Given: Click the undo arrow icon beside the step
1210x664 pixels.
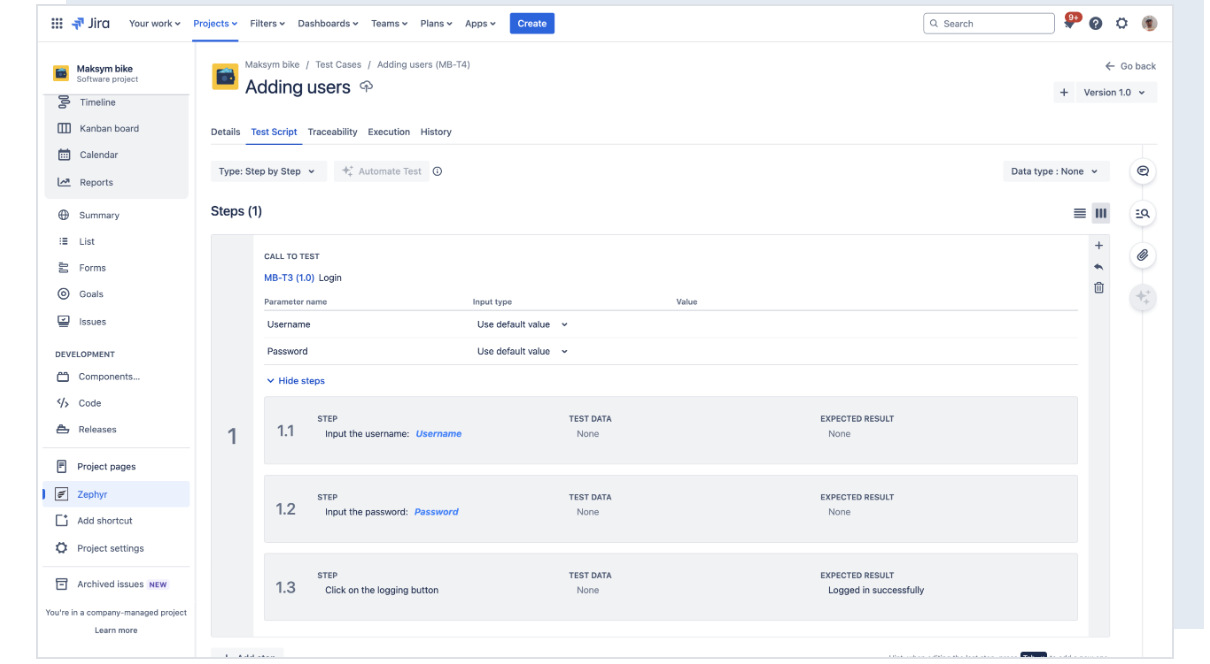Looking at the screenshot, I should pyautogui.click(x=1098, y=266).
